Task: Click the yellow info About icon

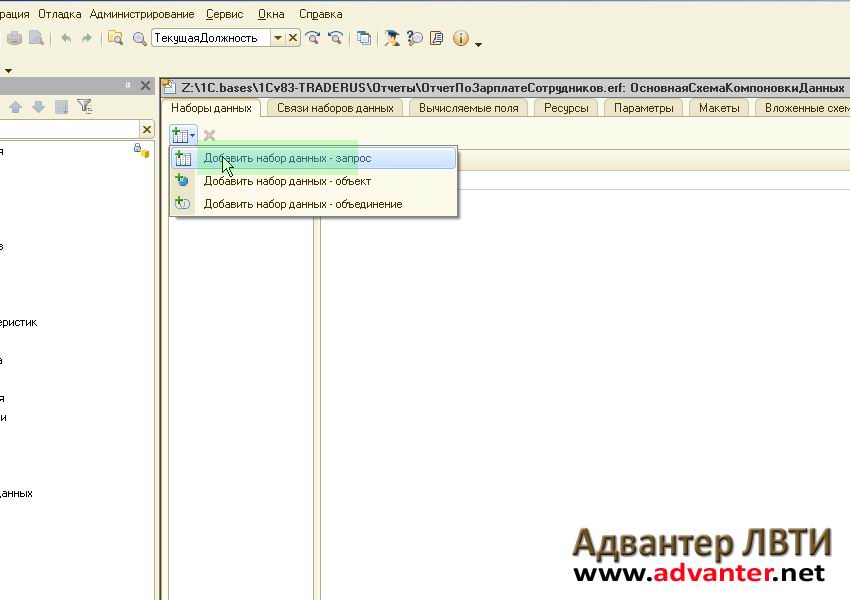Action: pos(461,38)
